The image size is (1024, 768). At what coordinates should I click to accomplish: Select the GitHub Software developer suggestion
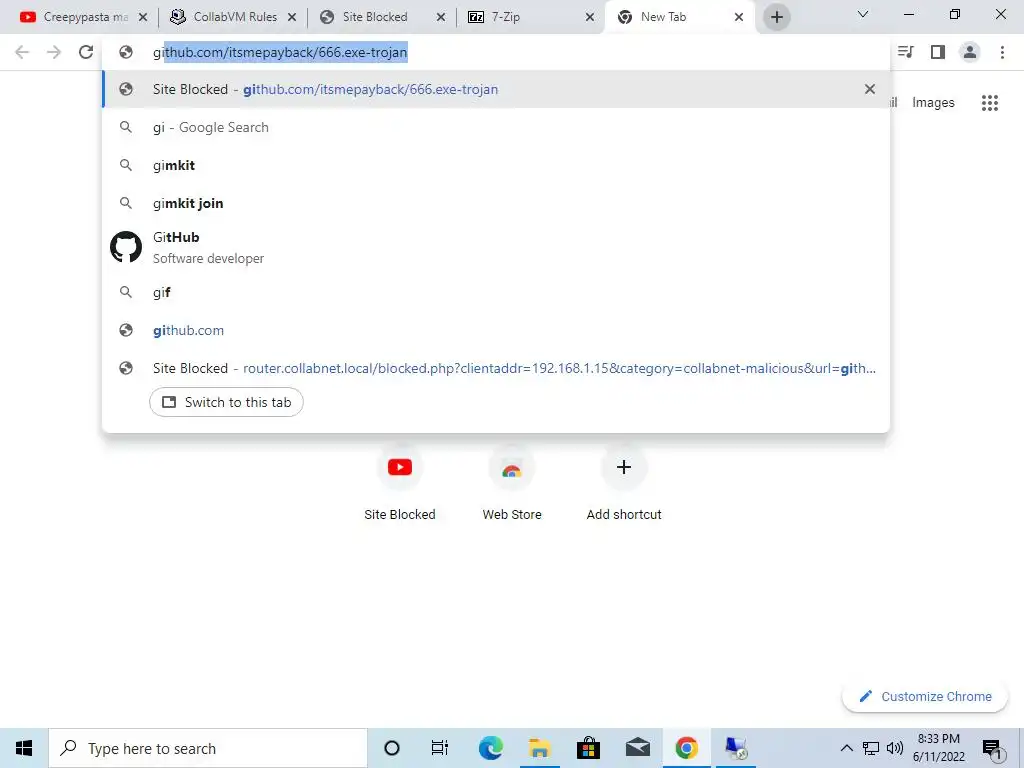click(496, 248)
